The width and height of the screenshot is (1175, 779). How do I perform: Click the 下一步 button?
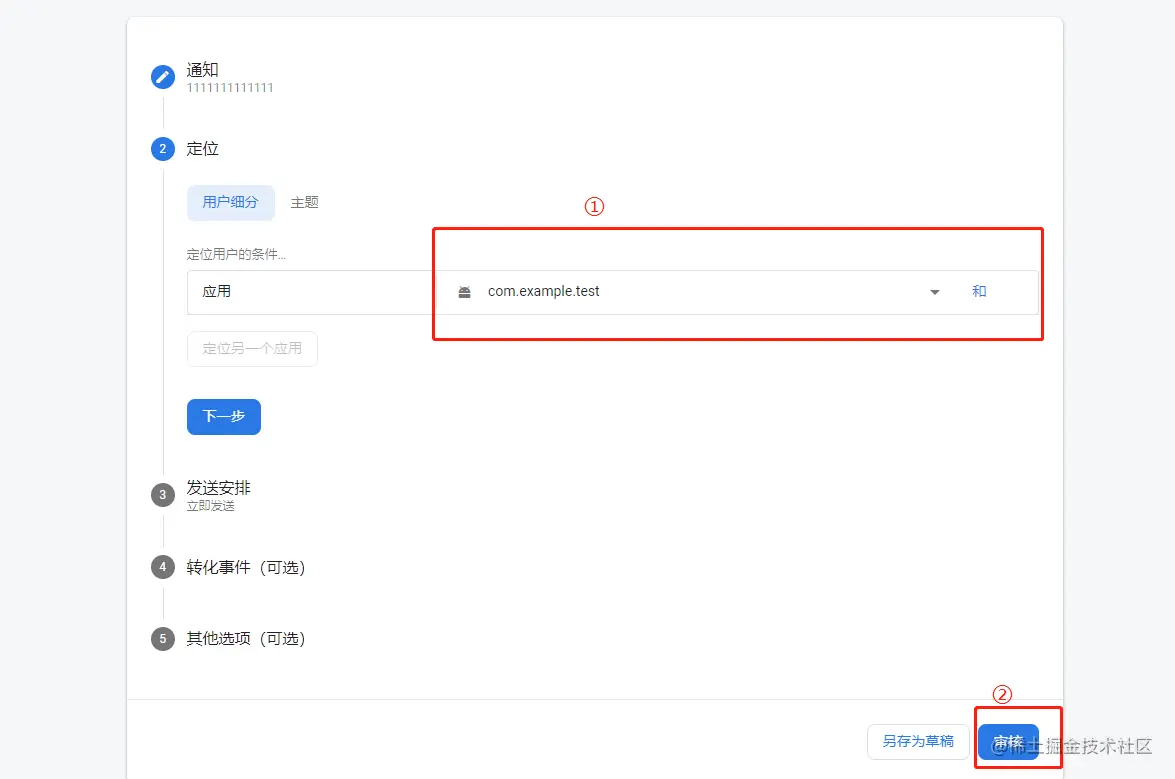click(x=223, y=417)
